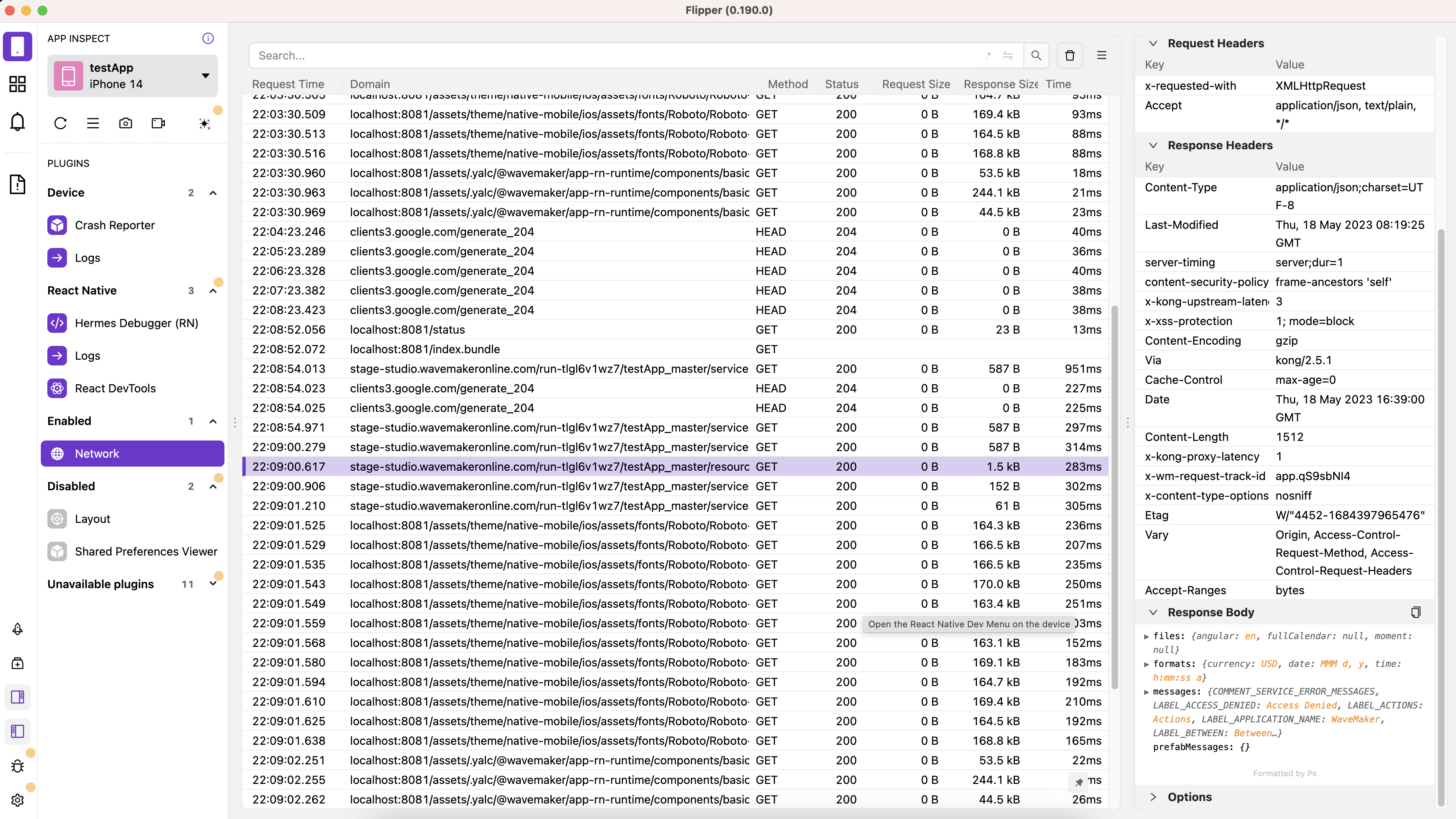Screen dimensions: 1456x819
Task: Clear network logs with trash icon
Action: coord(1070,55)
